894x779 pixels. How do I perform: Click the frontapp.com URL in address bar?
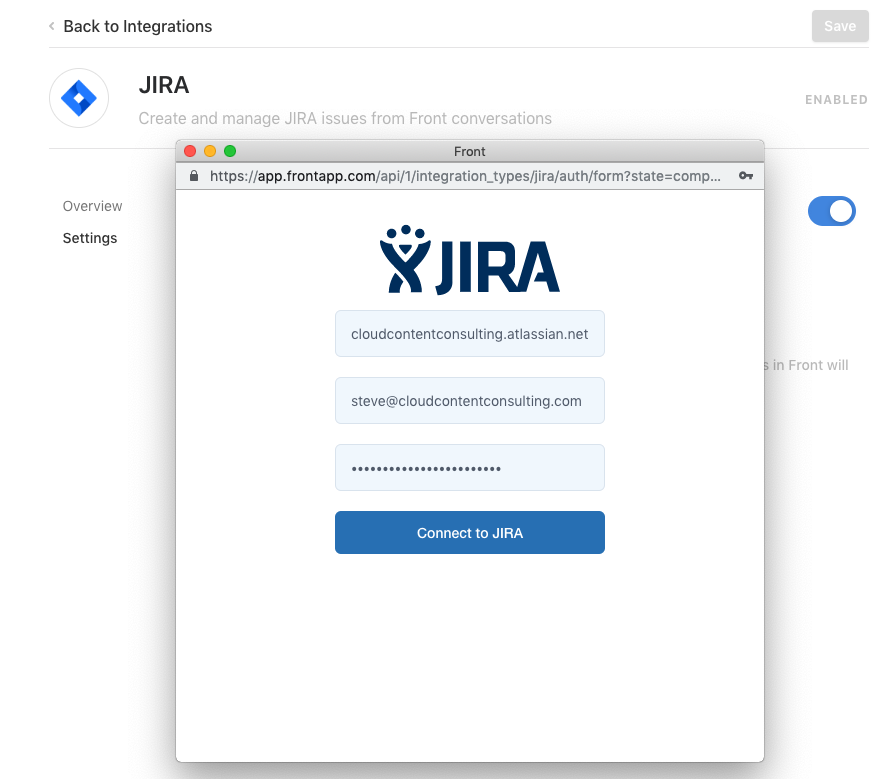465,176
